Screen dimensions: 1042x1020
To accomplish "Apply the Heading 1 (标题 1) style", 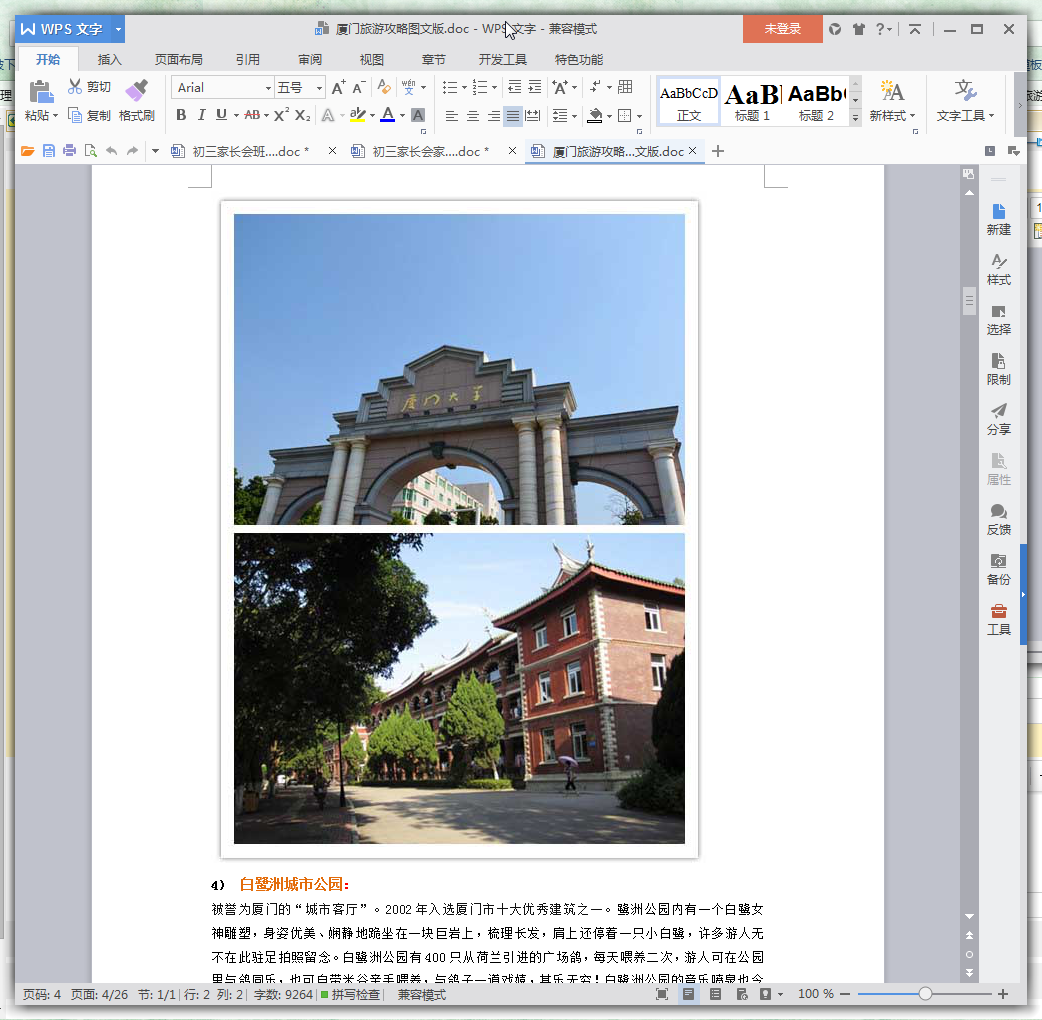I will 752,100.
